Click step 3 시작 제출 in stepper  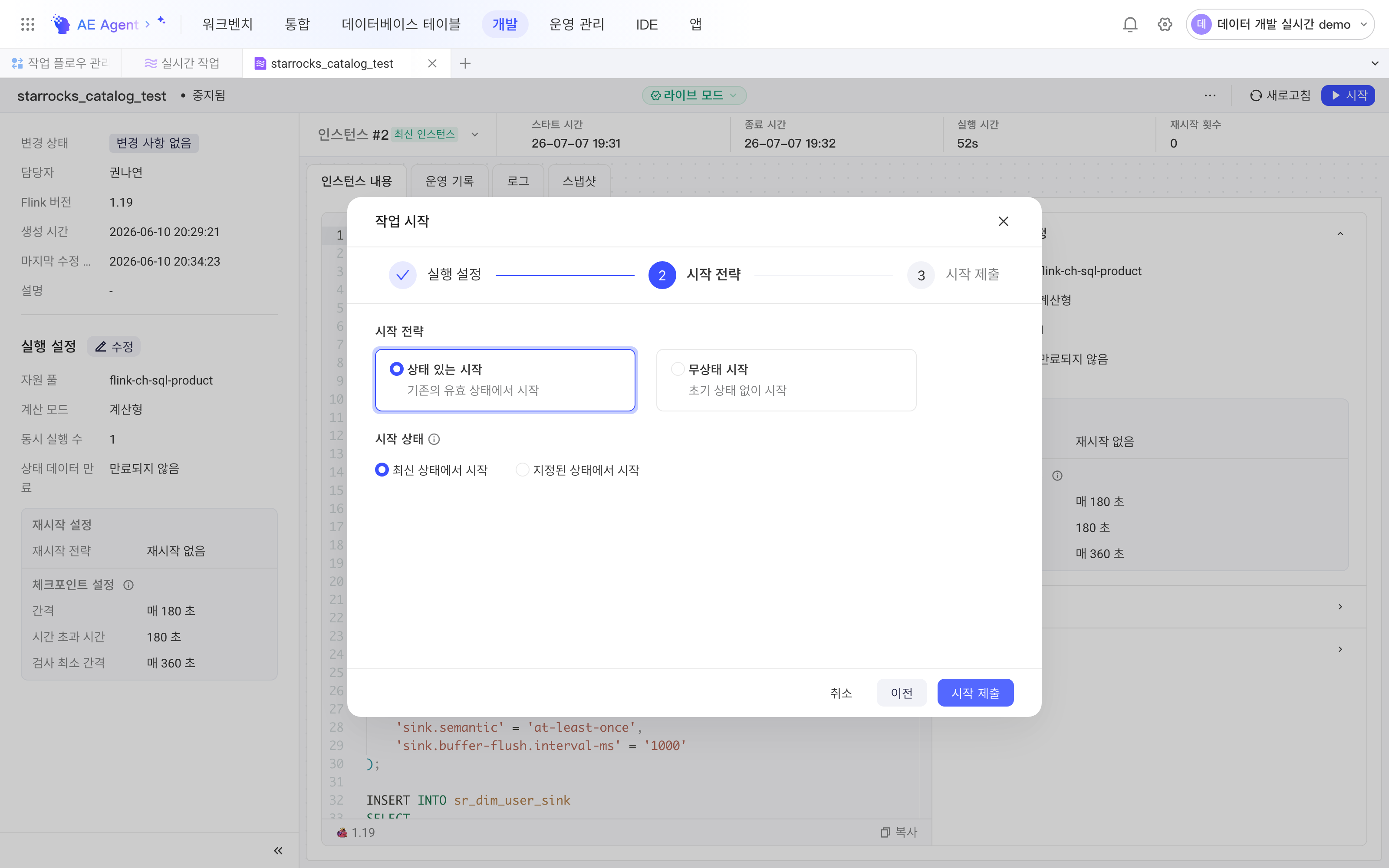click(x=953, y=275)
